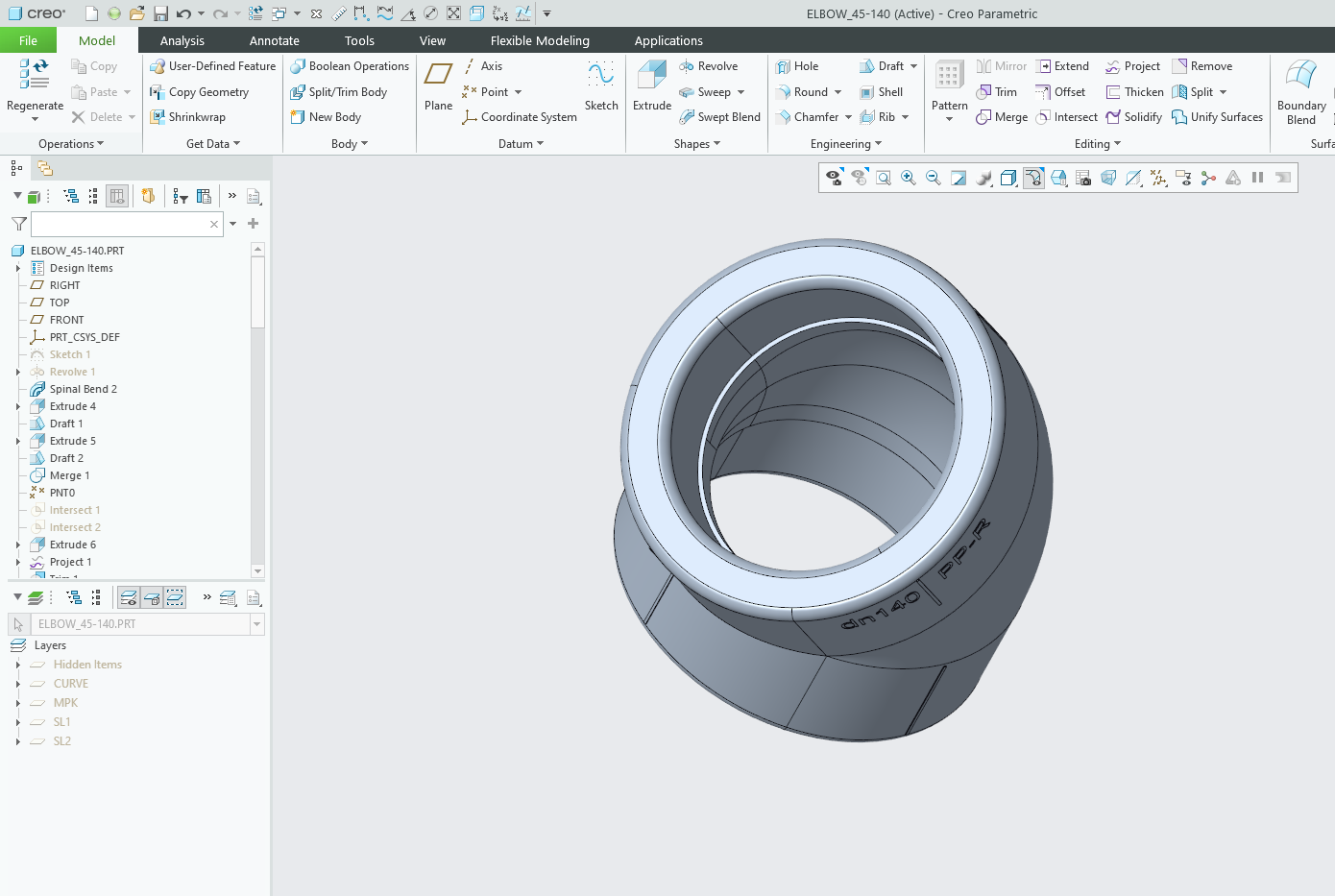This screenshot has height=896, width=1335.
Task: Switch to the Analysis ribbon tab
Action: [182, 40]
